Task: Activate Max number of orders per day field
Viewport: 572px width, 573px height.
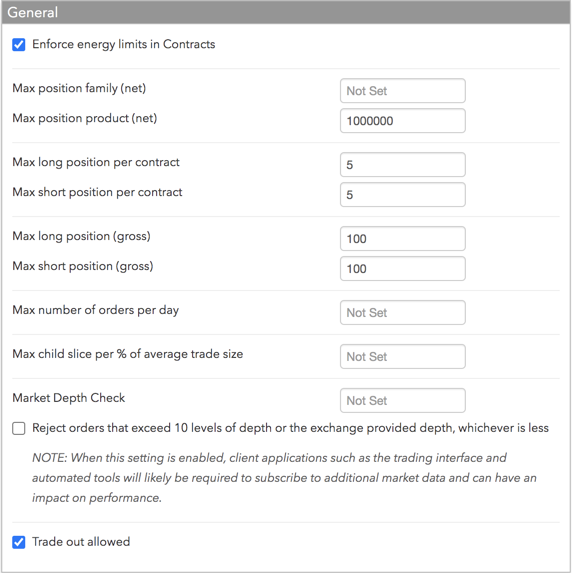Action: click(x=403, y=312)
